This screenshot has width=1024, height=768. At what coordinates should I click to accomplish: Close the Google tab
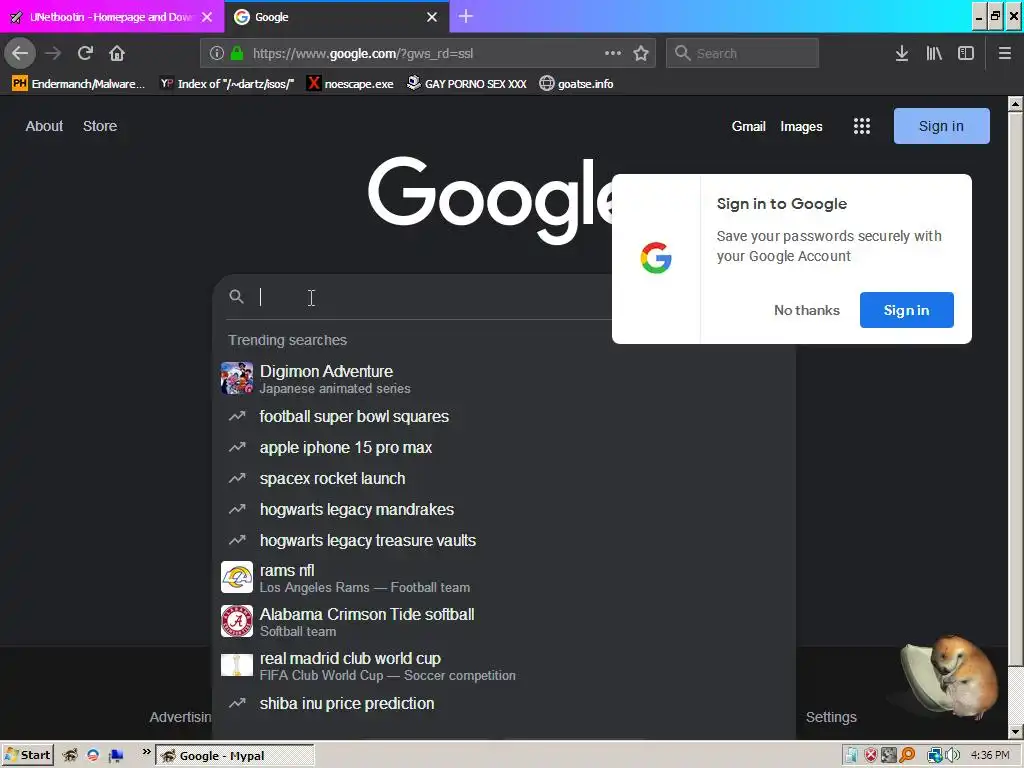click(432, 17)
